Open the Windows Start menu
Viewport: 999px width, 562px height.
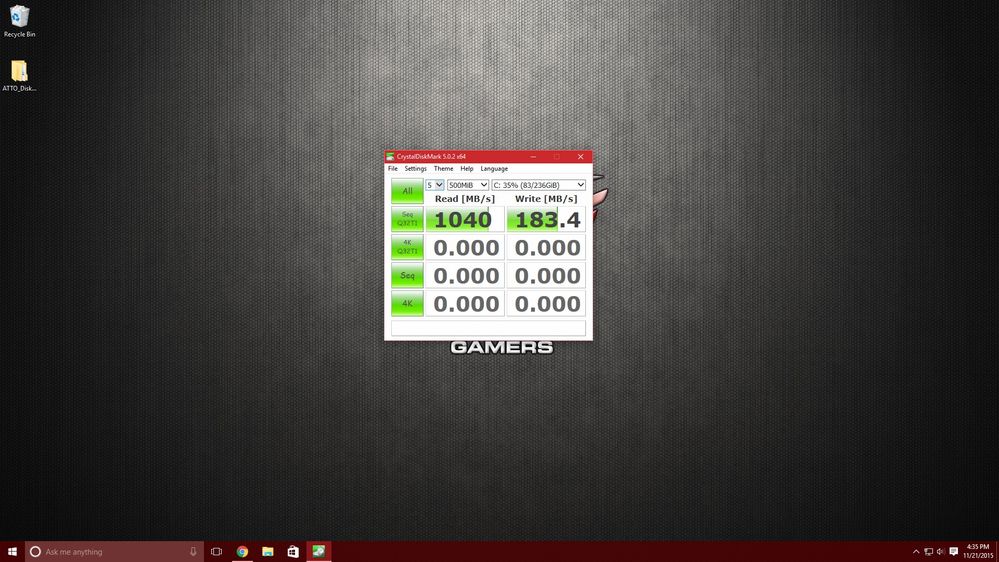coord(12,552)
